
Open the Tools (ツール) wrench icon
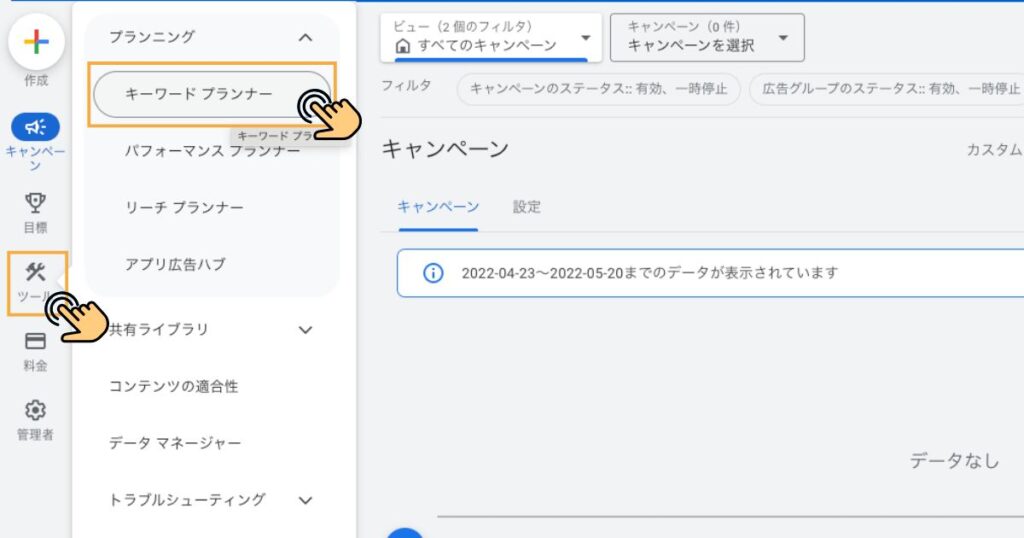pos(35,272)
